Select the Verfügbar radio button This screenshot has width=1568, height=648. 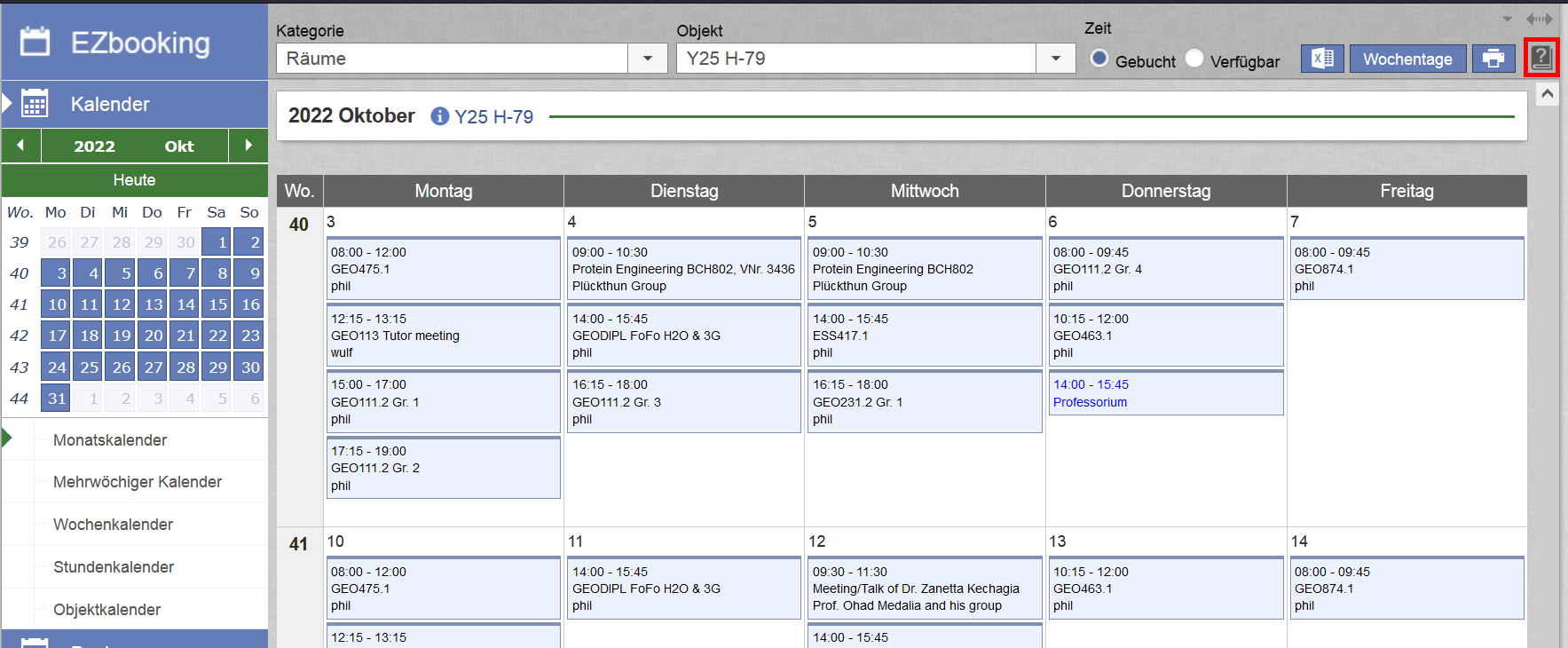[x=1194, y=59]
